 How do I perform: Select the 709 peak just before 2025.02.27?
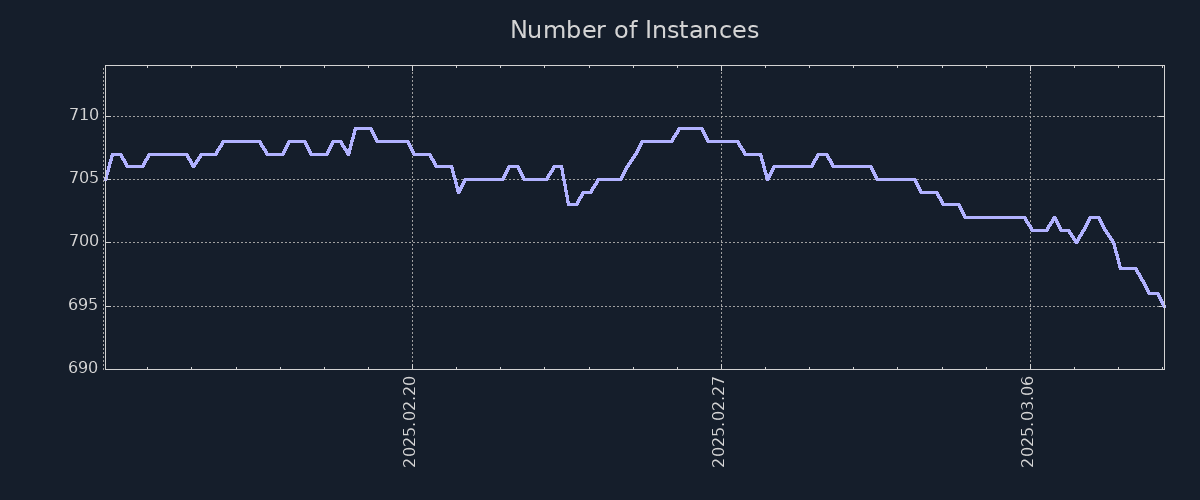click(x=691, y=128)
